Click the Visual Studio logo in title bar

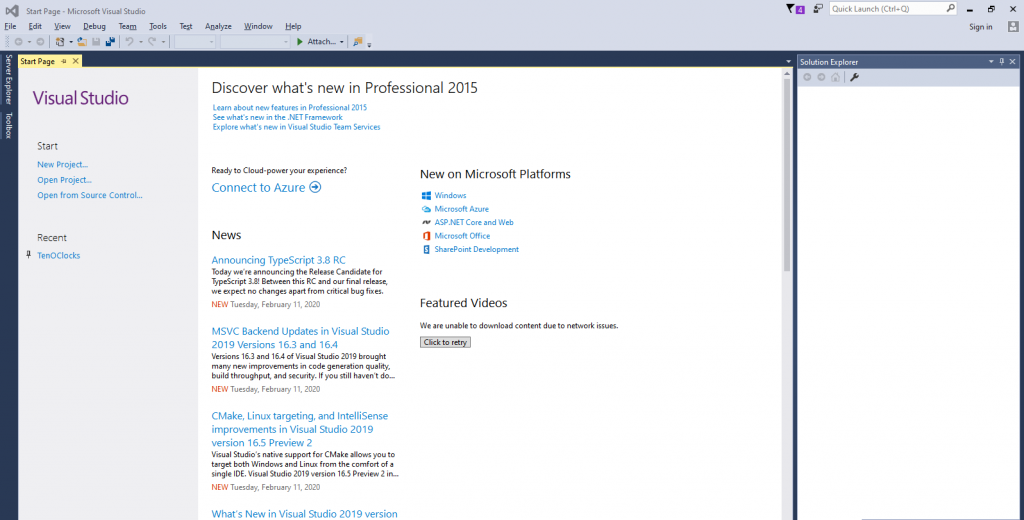pos(12,10)
